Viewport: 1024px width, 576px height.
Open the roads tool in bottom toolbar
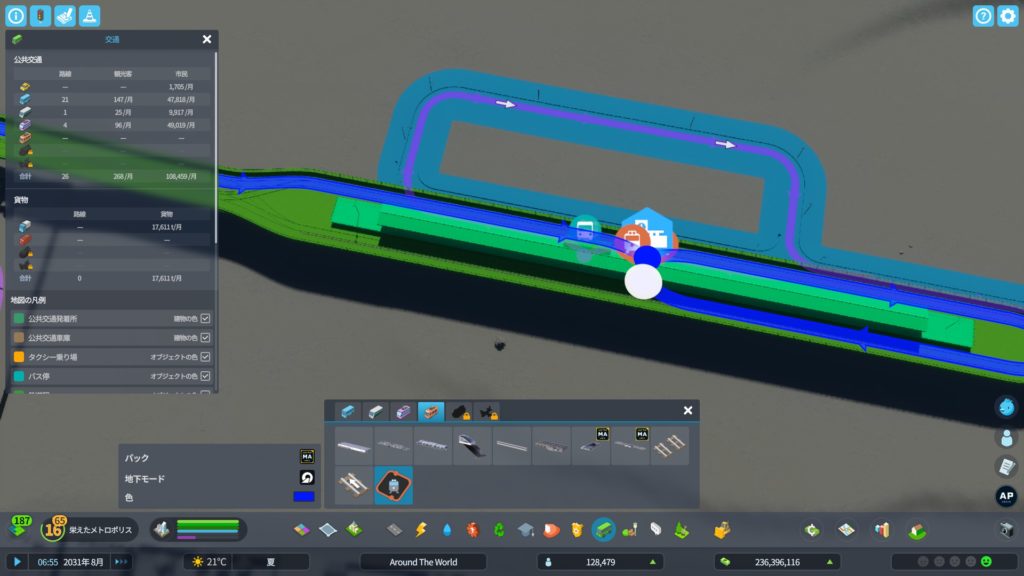pos(395,529)
